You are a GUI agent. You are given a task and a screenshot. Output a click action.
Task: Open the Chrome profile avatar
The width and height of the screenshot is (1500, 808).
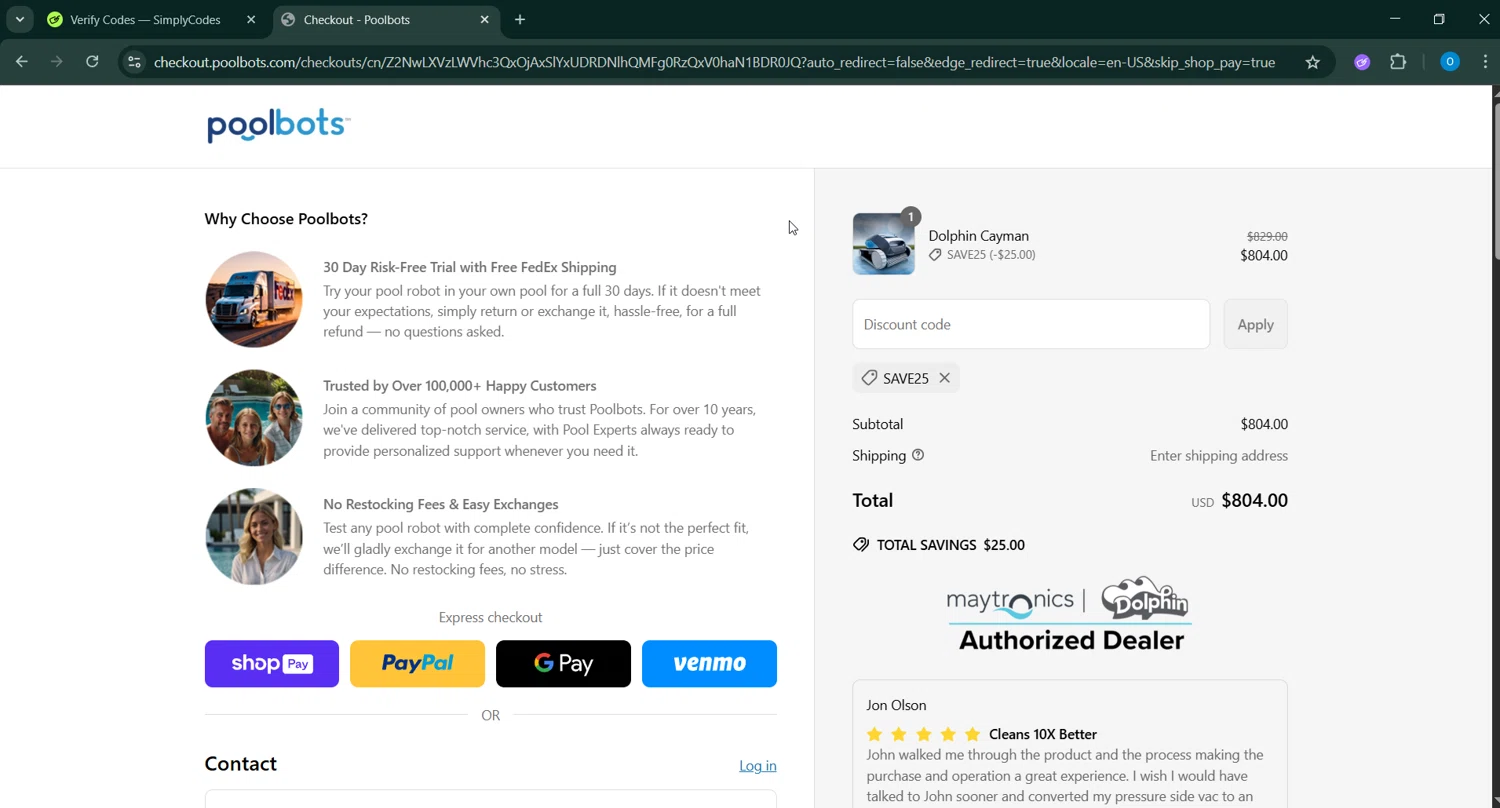tap(1449, 62)
